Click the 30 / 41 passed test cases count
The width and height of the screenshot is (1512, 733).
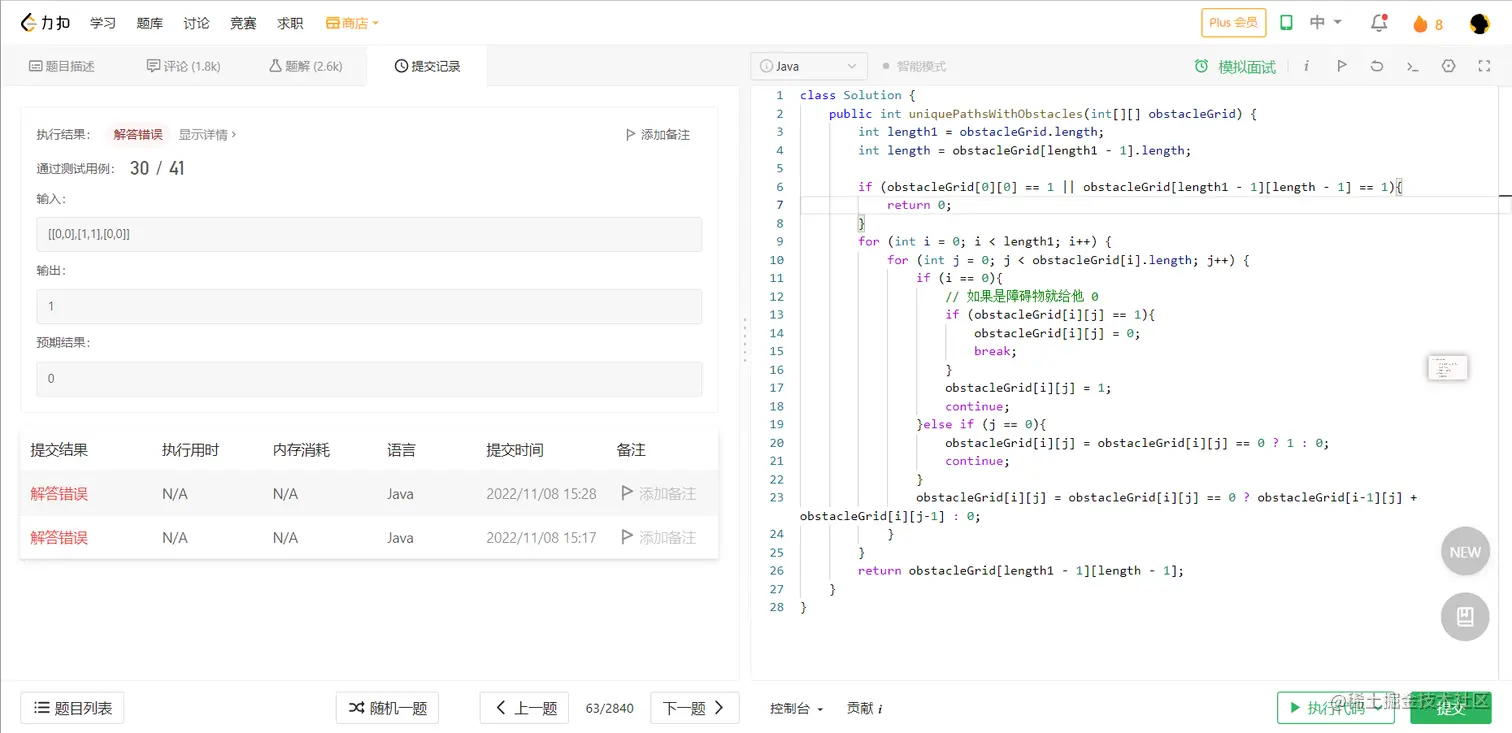(157, 168)
